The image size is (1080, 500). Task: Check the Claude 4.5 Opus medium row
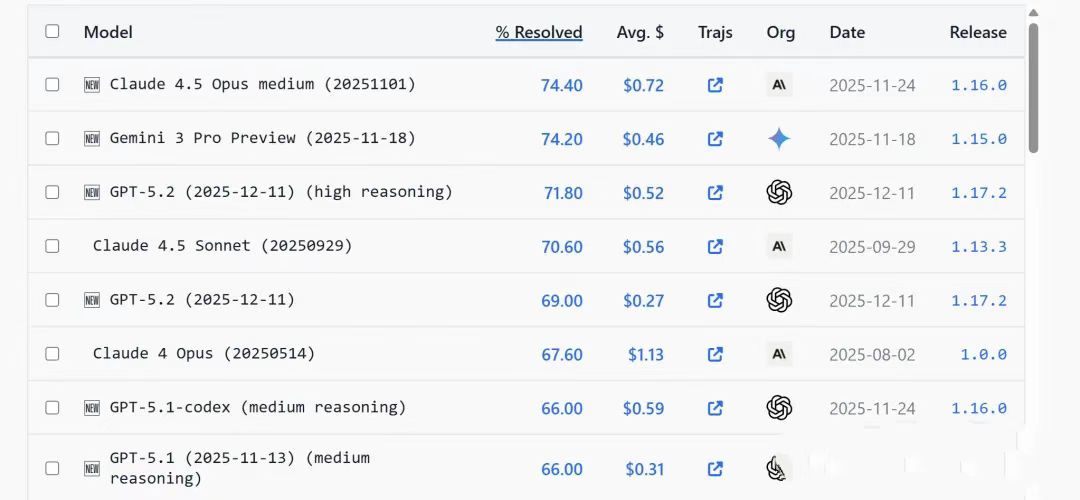tap(52, 85)
